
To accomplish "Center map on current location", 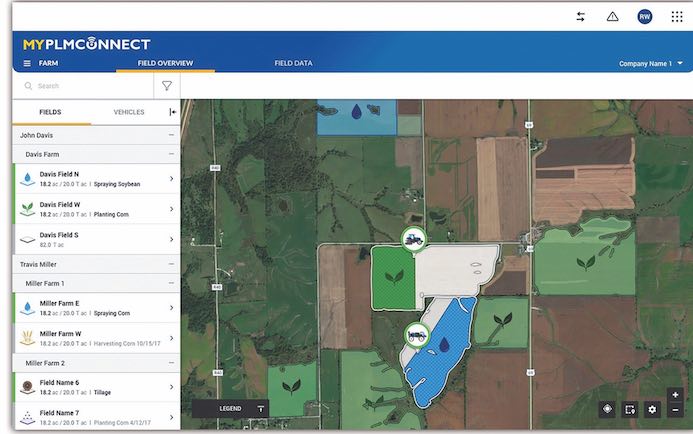I will tap(606, 409).
